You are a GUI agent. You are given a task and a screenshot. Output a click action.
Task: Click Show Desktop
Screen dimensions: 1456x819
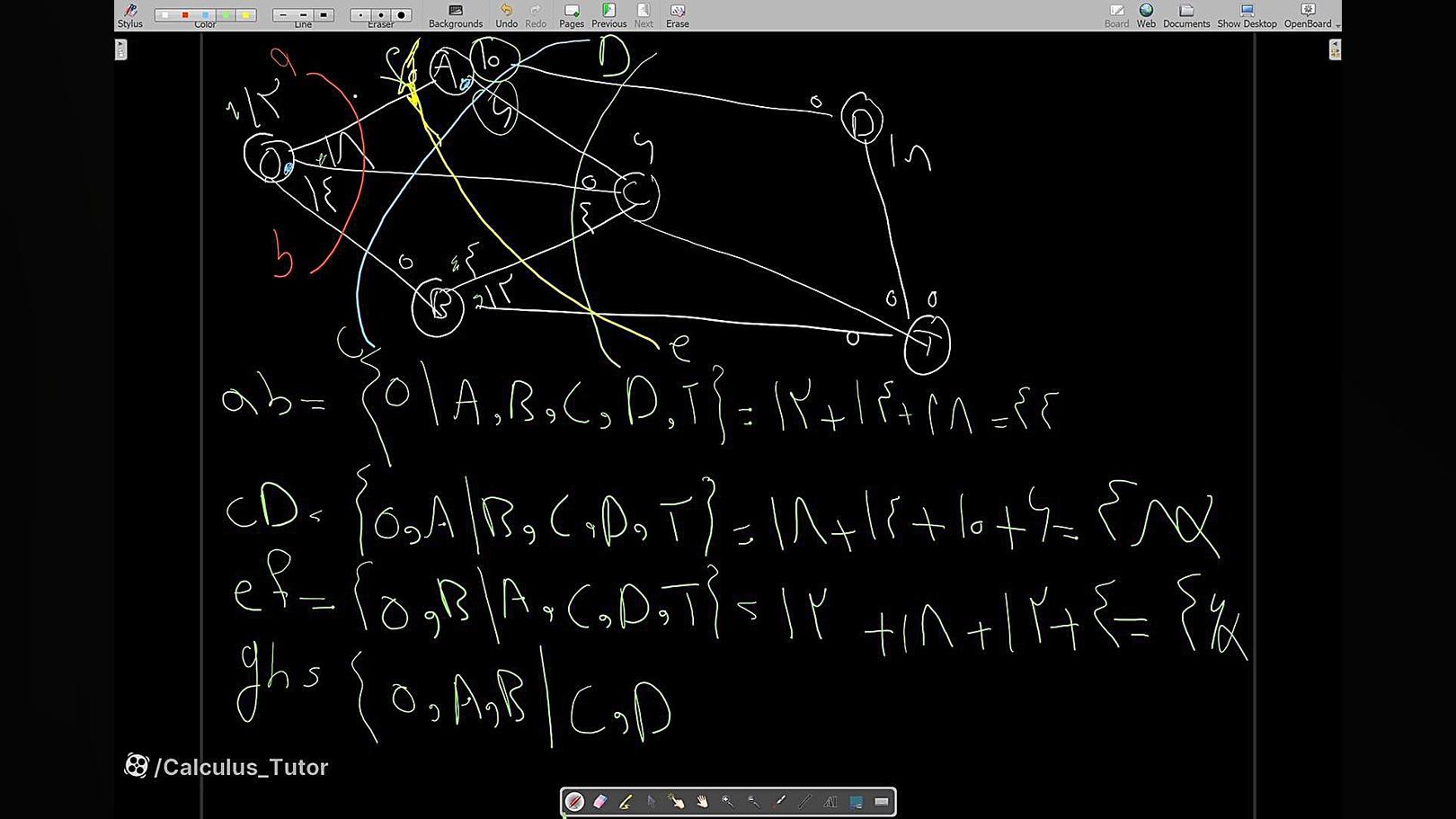pos(1247,15)
